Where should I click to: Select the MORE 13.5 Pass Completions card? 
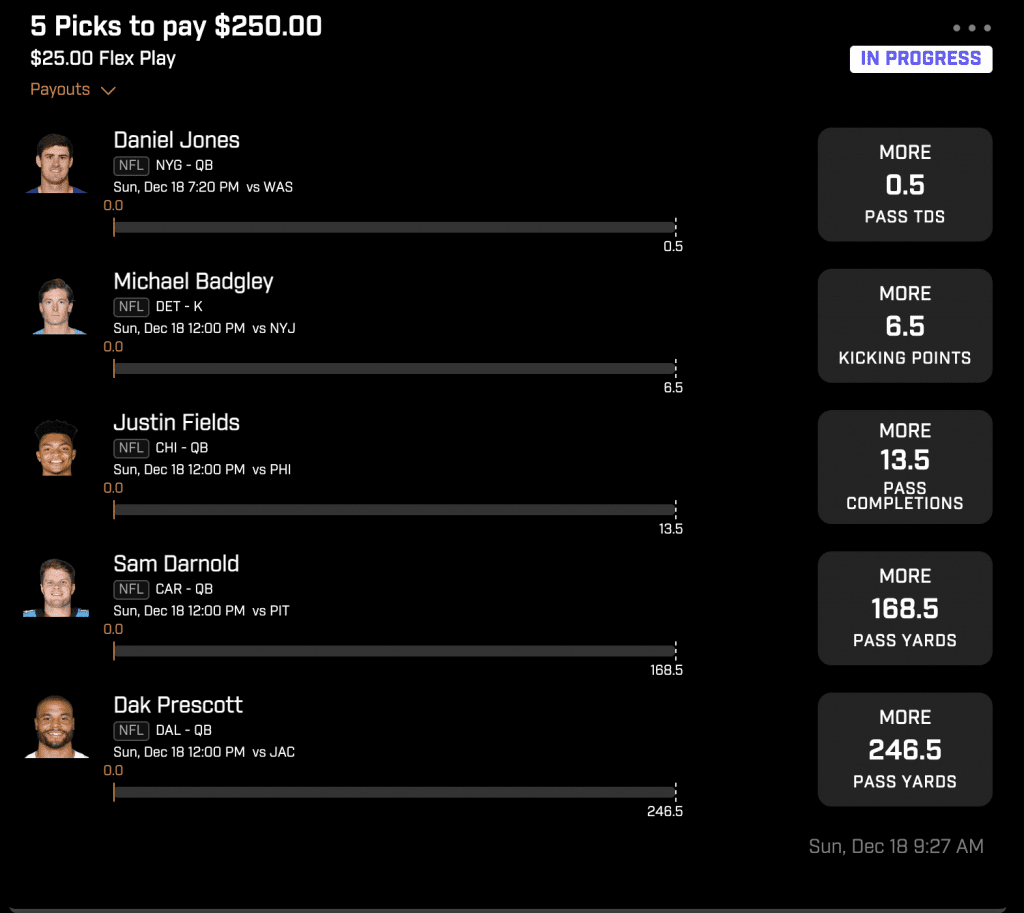904,466
